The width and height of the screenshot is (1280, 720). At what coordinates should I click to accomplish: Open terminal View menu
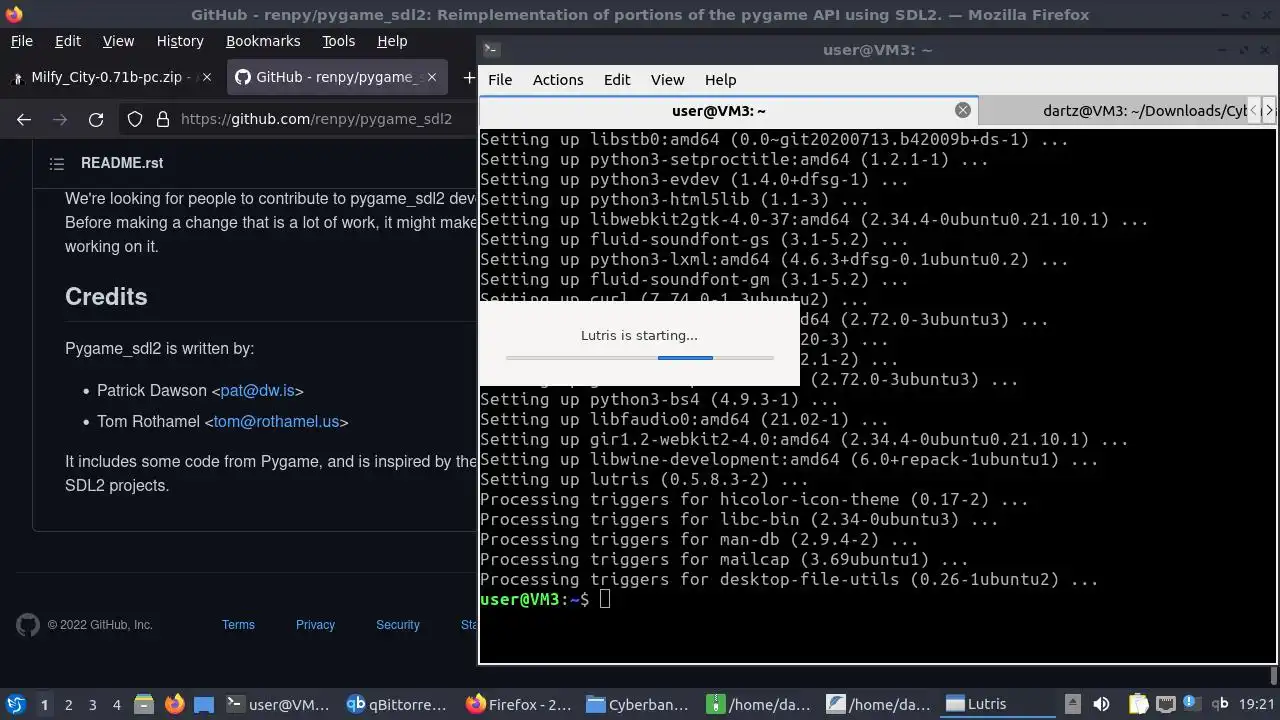[667, 80]
